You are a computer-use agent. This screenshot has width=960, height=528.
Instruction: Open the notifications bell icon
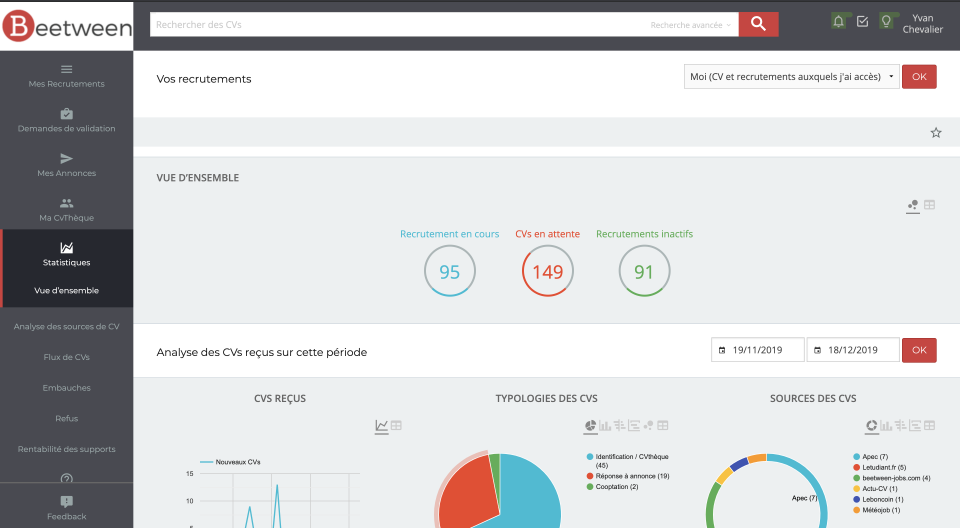(838, 21)
